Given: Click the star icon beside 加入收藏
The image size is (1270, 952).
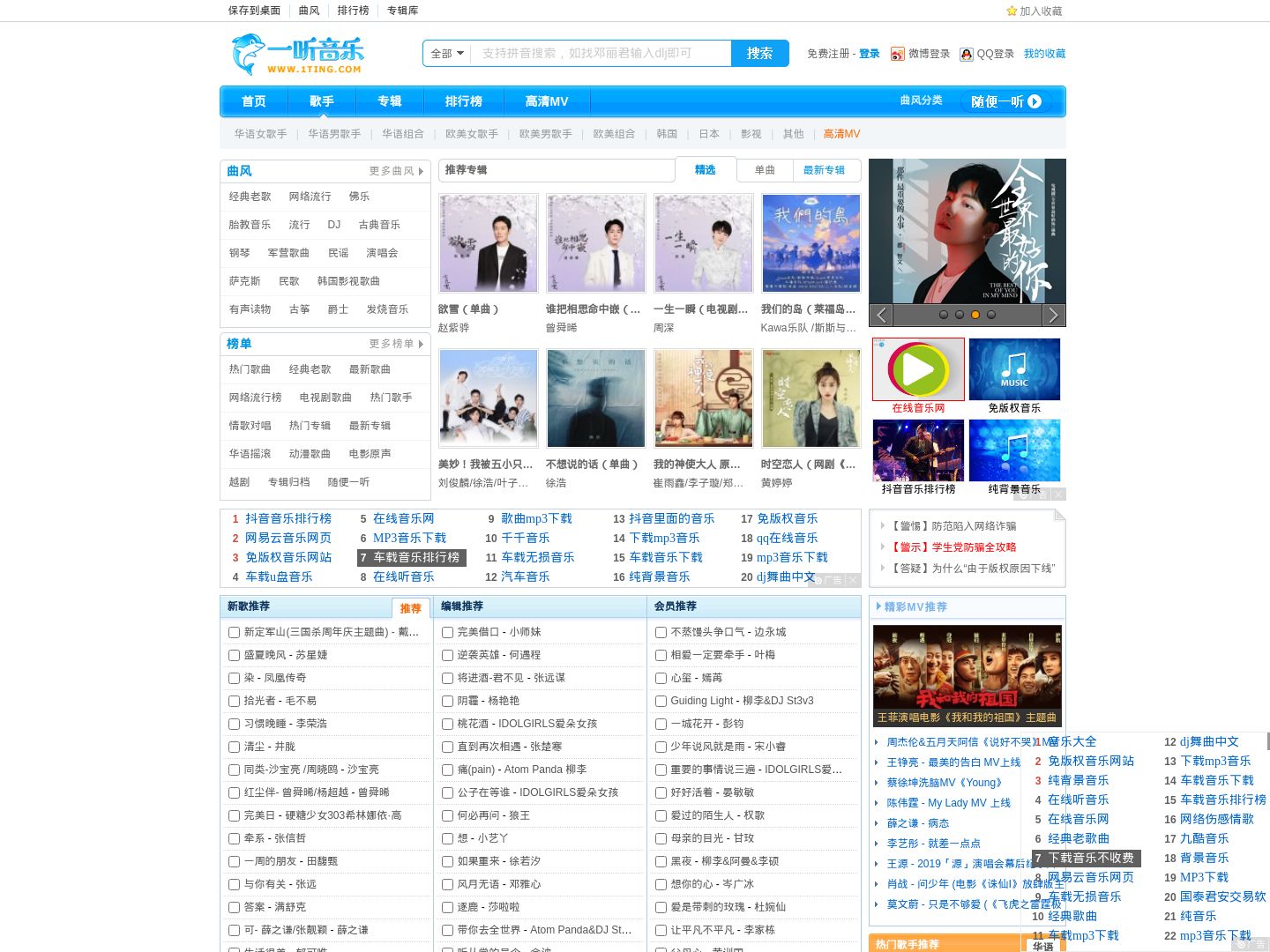Looking at the screenshot, I should coord(1012,11).
